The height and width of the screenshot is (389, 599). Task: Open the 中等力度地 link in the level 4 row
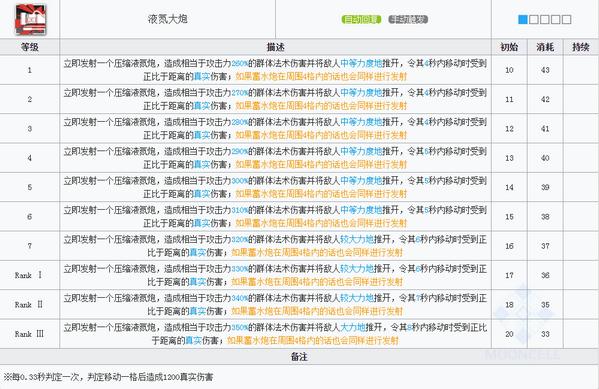[x=361, y=151]
